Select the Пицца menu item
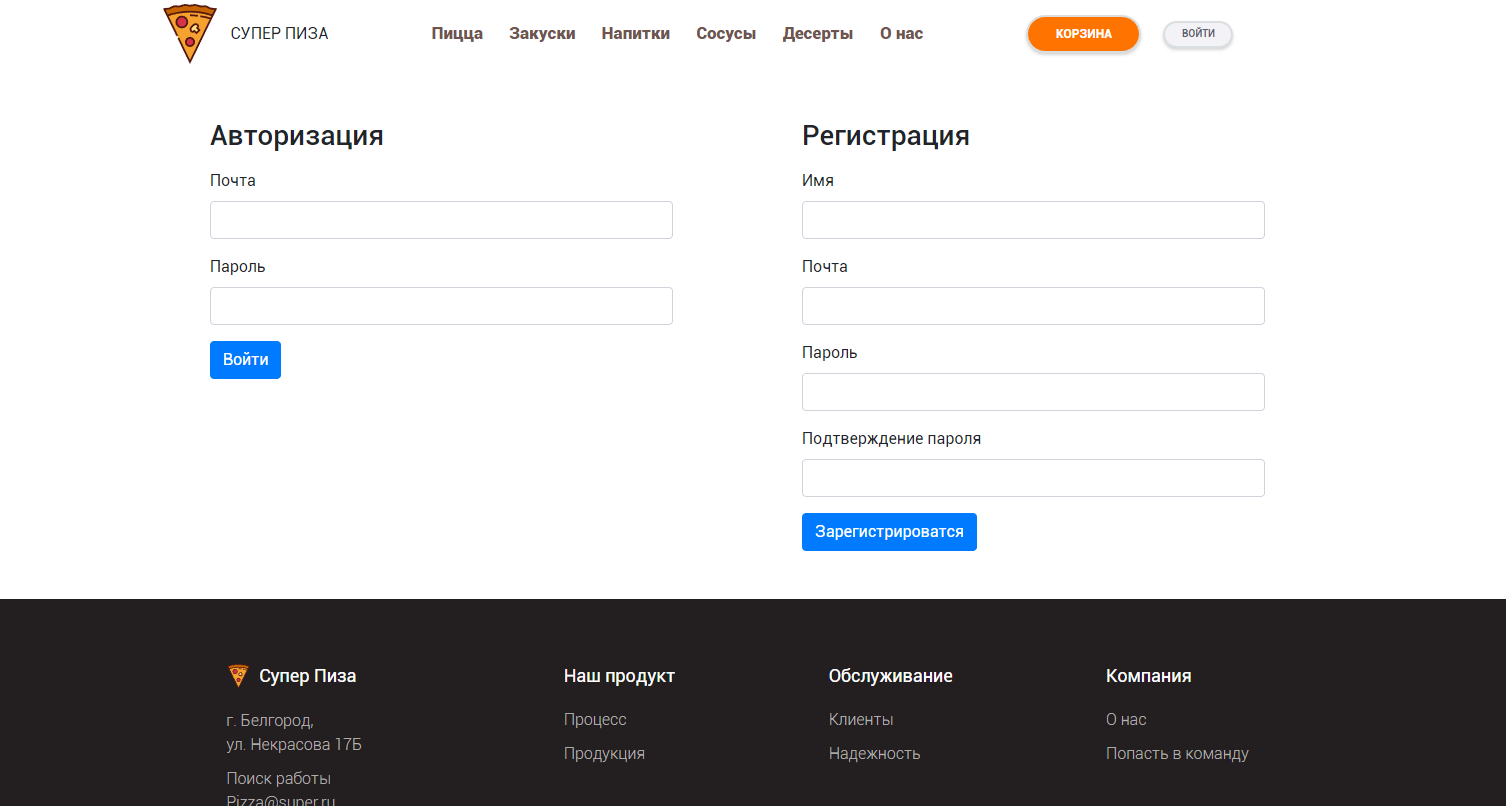 456,33
